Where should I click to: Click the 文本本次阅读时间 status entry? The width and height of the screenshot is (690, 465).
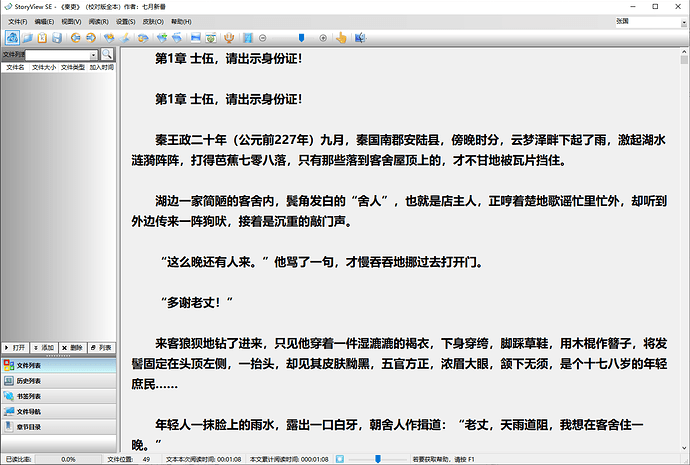[x=203, y=459]
